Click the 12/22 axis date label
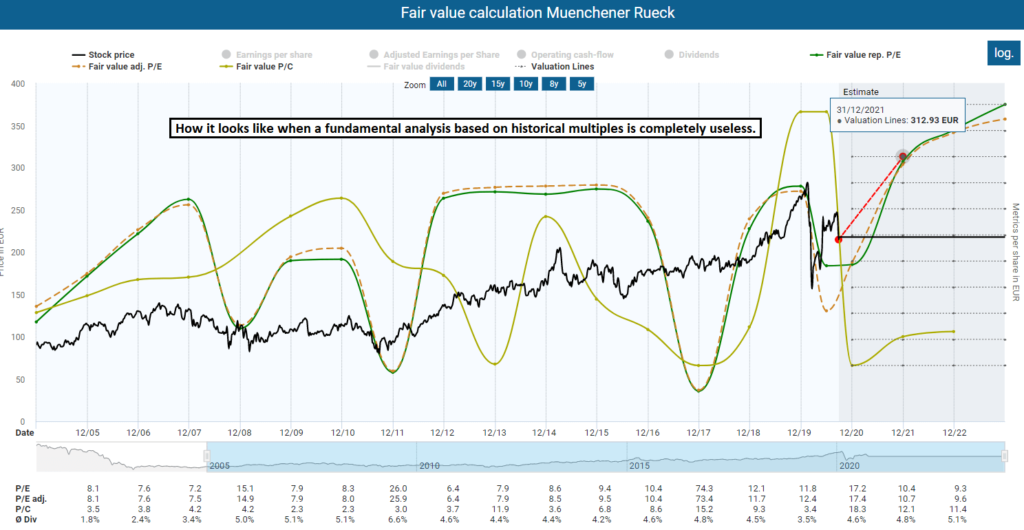The image size is (1024, 530). (x=953, y=433)
